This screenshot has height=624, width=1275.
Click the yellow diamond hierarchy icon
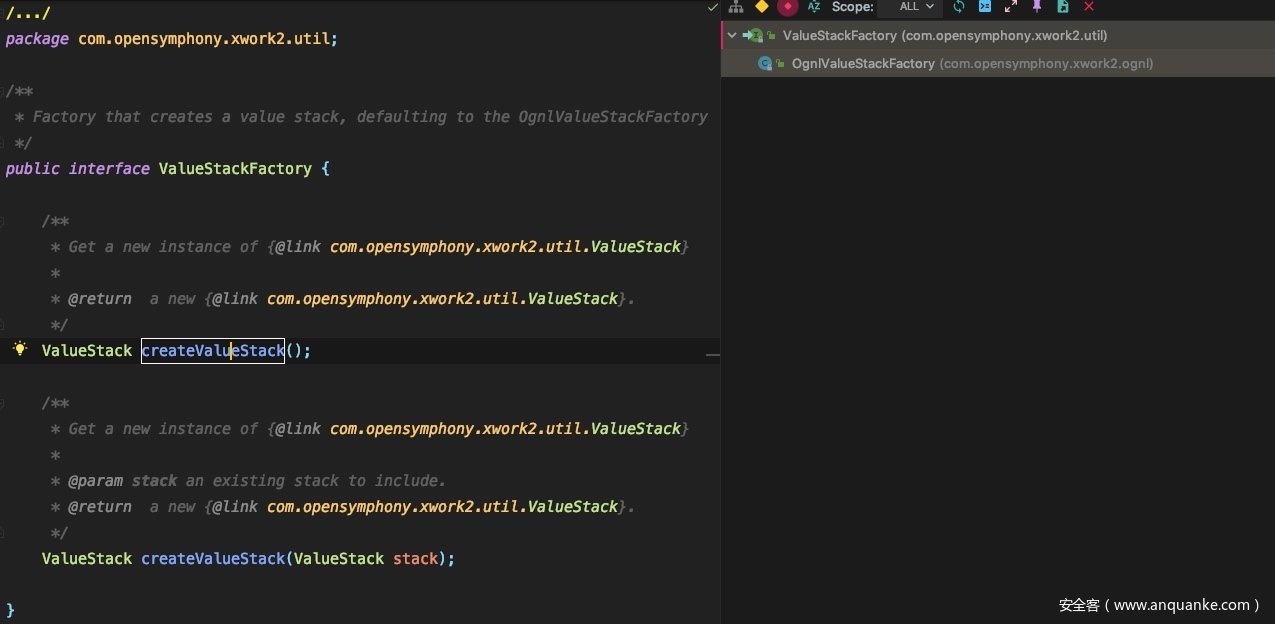[x=762, y=7]
